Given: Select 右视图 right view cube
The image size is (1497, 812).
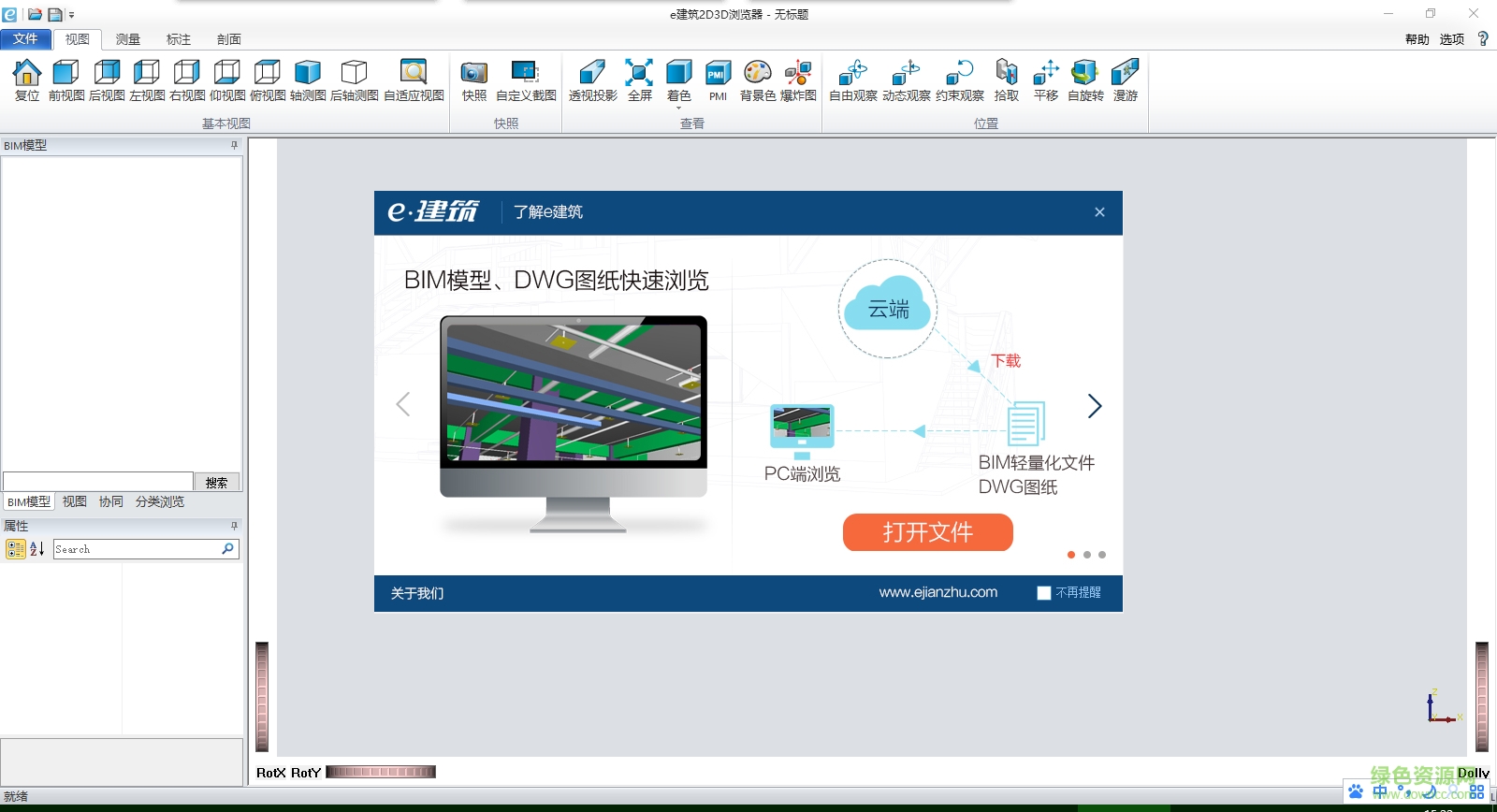Looking at the screenshot, I should (187, 80).
